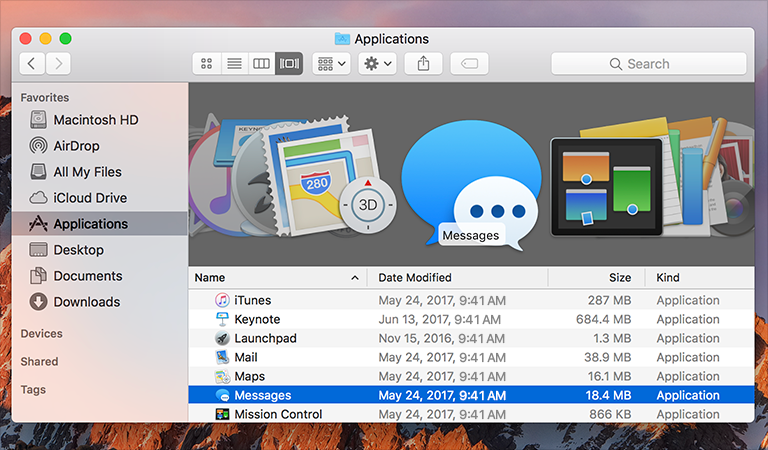Viewport: 768px width, 450px height.
Task: Switch to list view
Action: (x=235, y=64)
